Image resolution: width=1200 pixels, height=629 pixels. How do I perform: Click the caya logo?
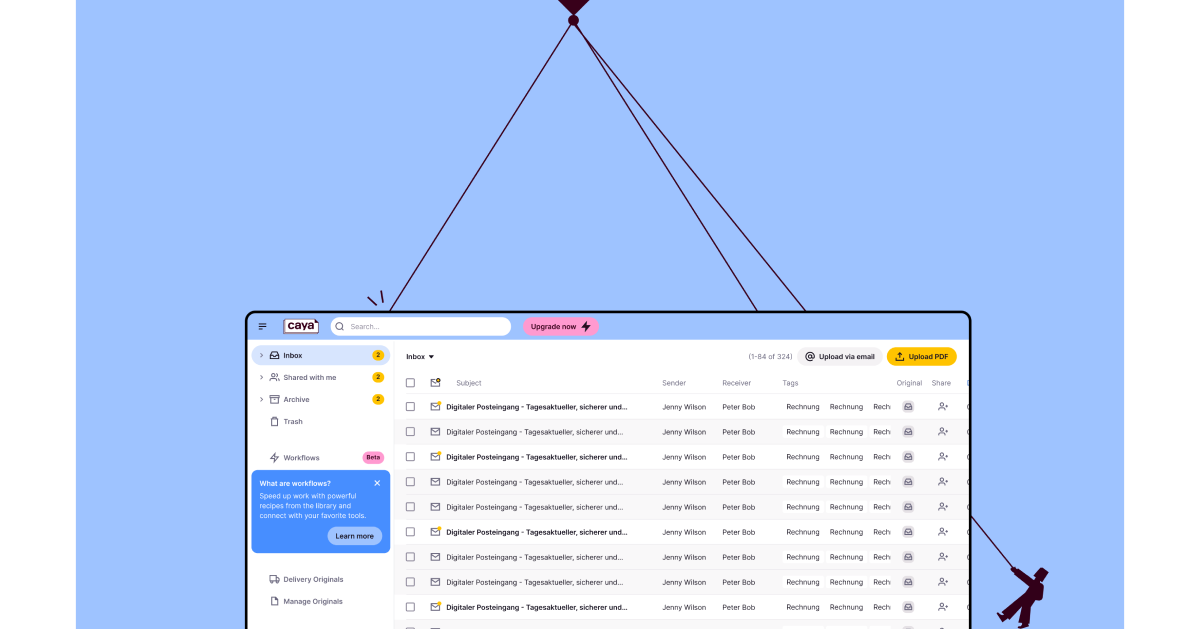point(301,326)
